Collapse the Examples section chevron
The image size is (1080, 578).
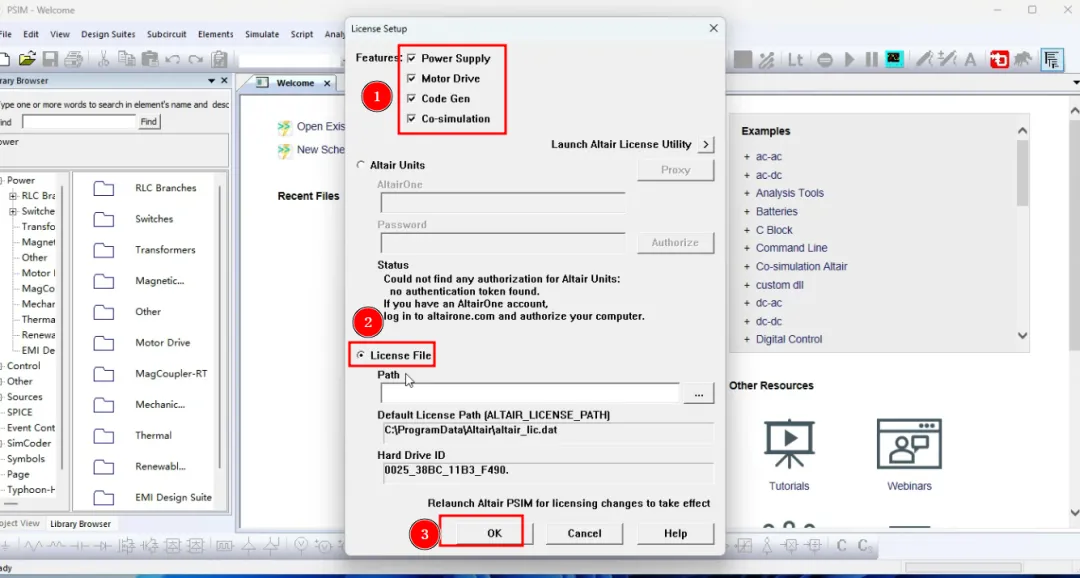[x=1022, y=131]
